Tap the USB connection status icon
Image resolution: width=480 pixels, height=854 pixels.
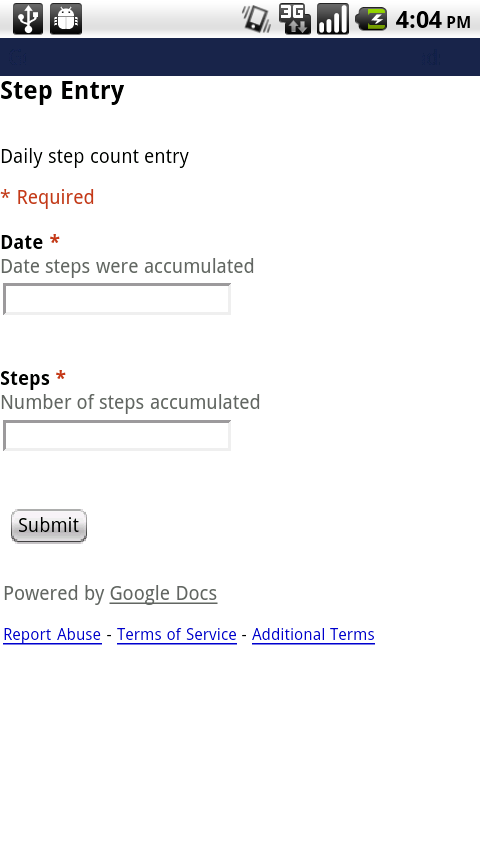click(28, 19)
